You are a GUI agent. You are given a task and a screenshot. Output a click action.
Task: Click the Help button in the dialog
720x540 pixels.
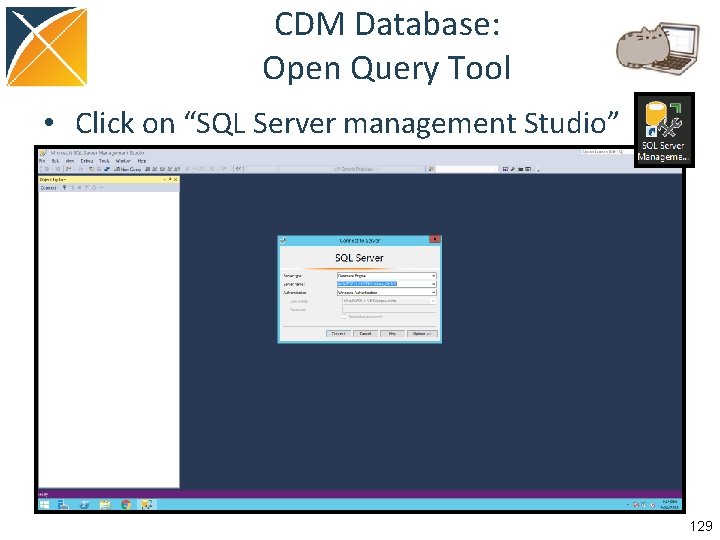[392, 333]
